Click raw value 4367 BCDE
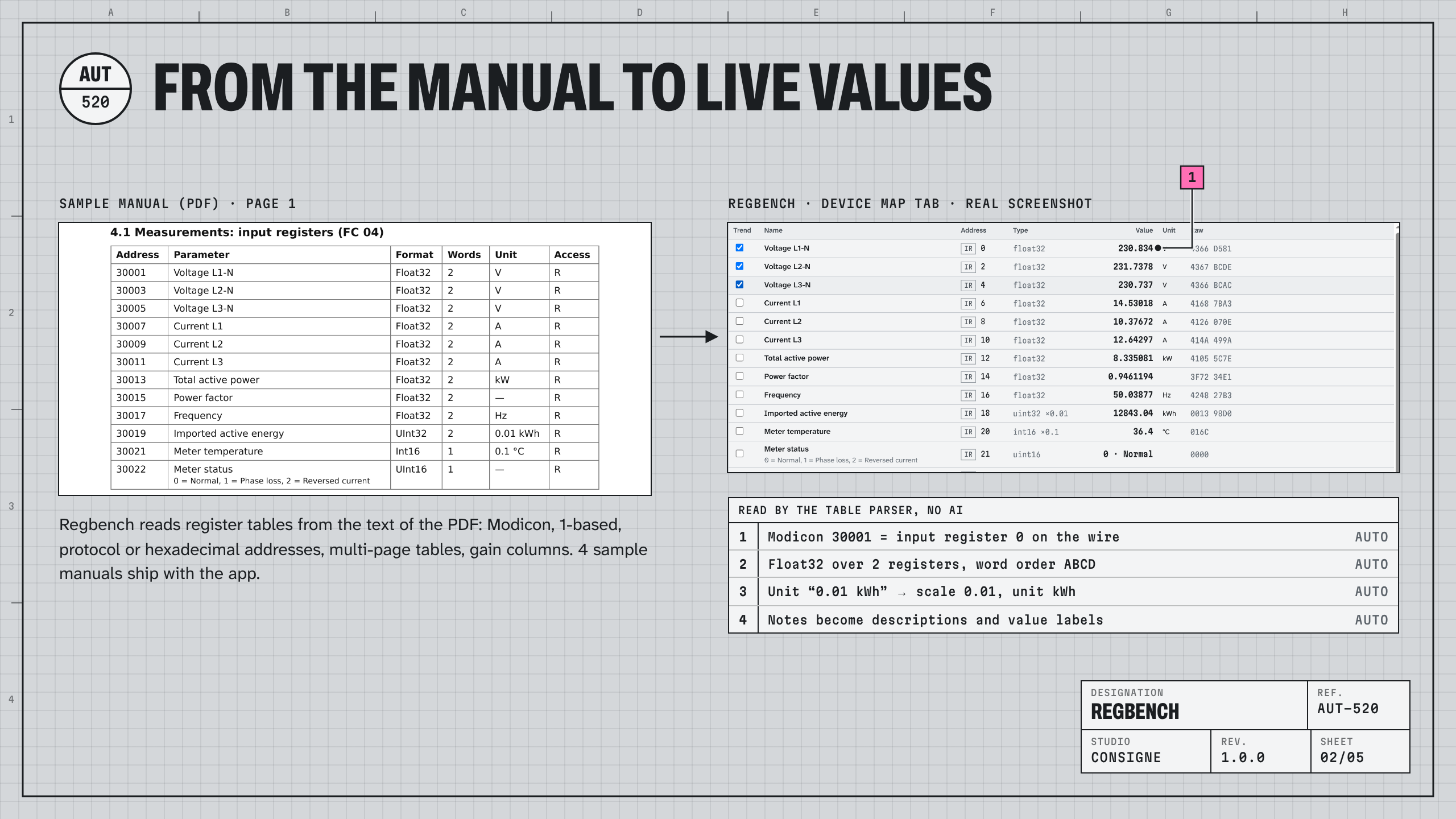Screen dimensions: 1456x819 1211,267
